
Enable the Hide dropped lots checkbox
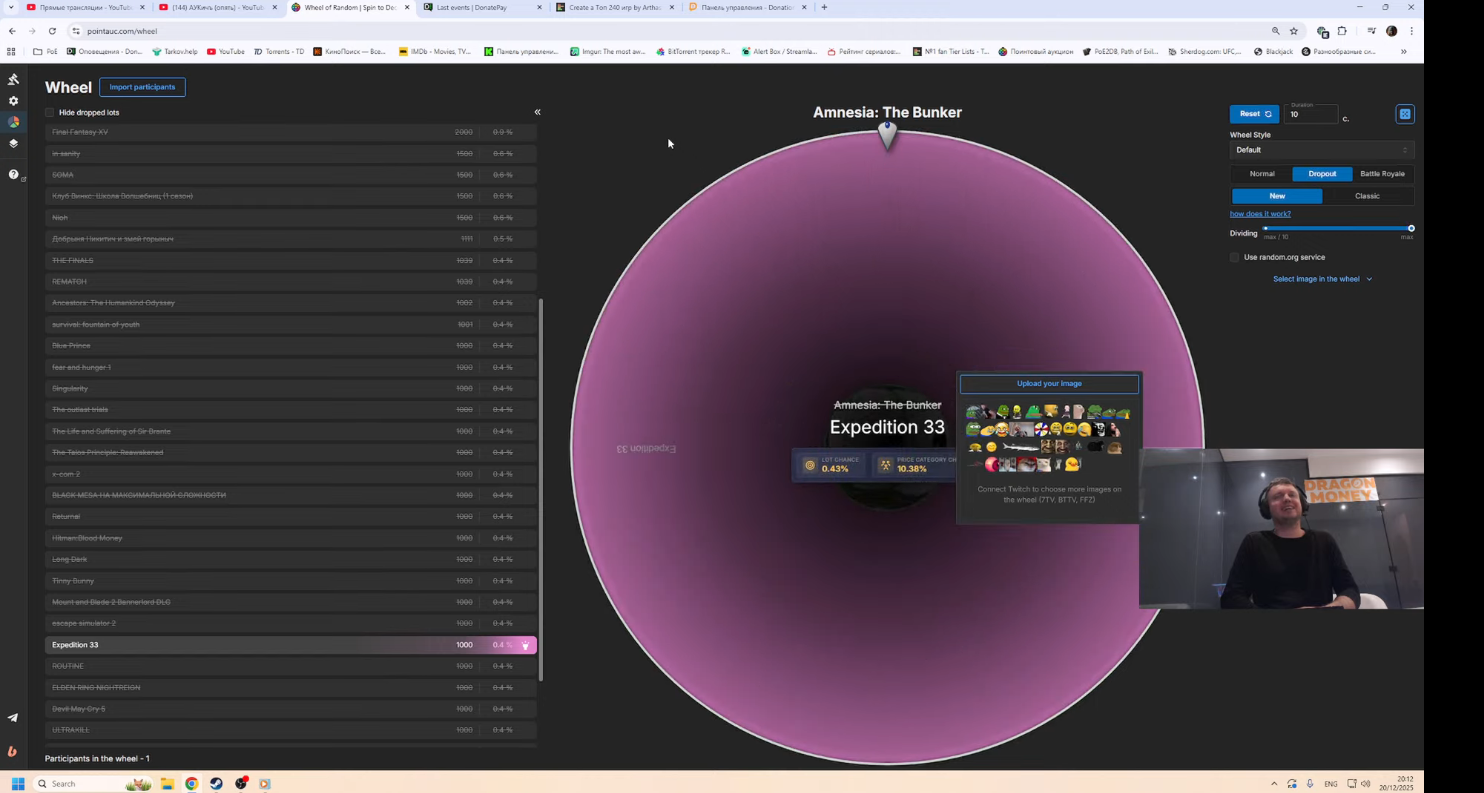point(50,113)
